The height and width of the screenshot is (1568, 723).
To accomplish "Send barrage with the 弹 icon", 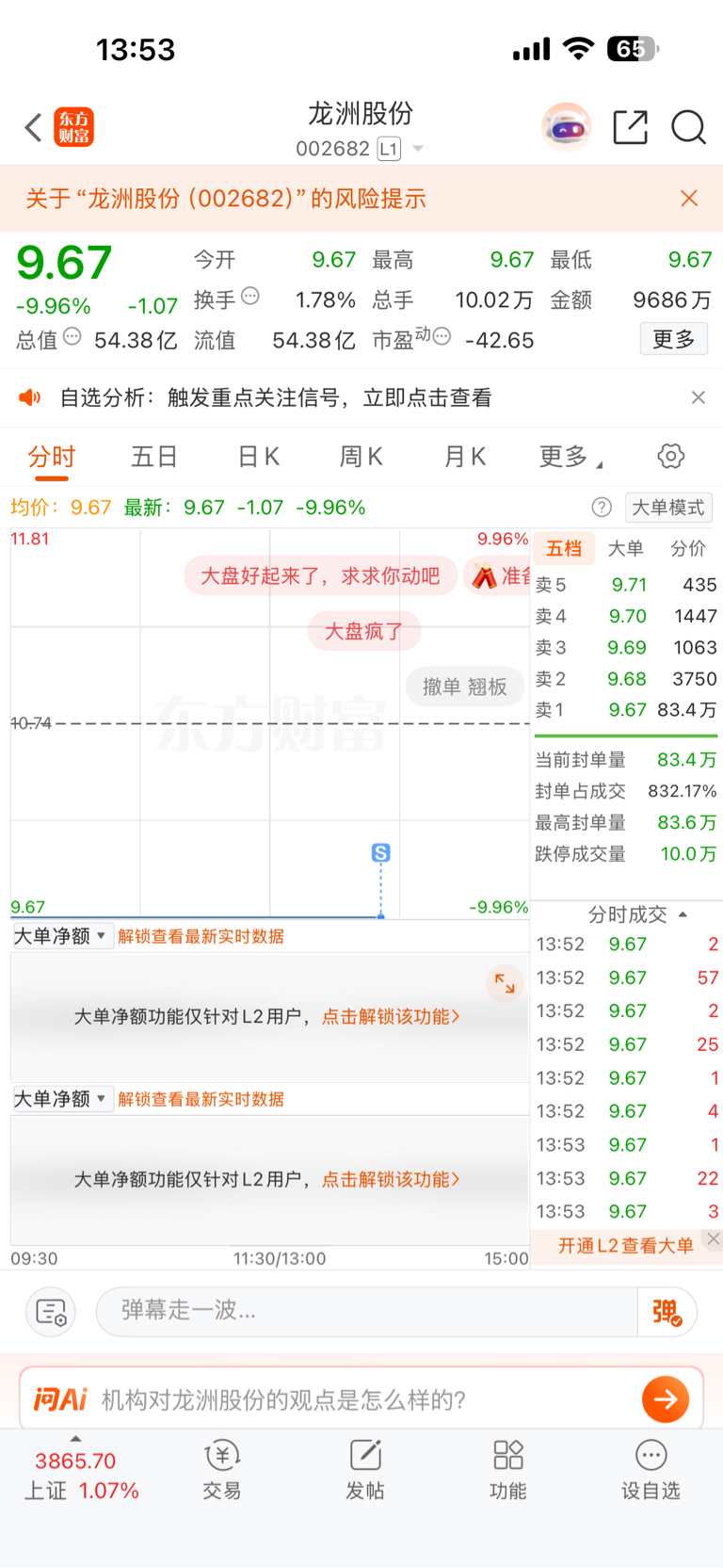I will 667,1312.
